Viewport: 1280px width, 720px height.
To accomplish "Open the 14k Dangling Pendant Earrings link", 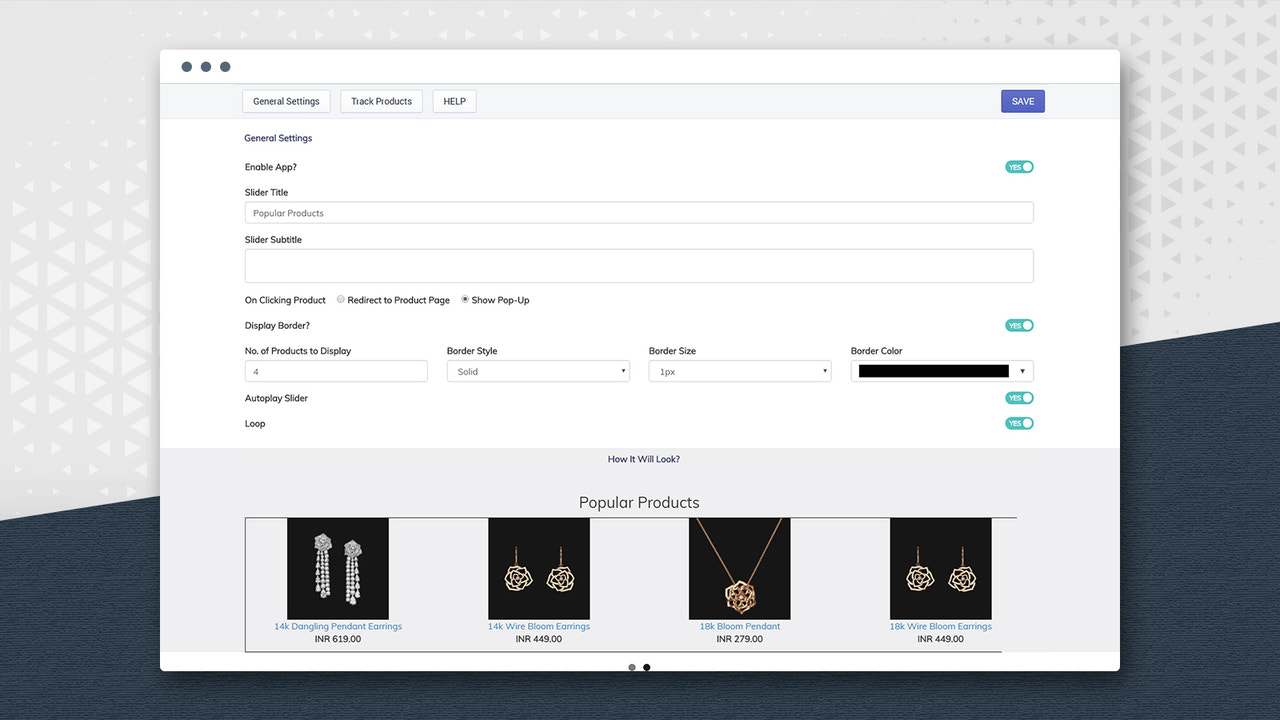I will 338,626.
